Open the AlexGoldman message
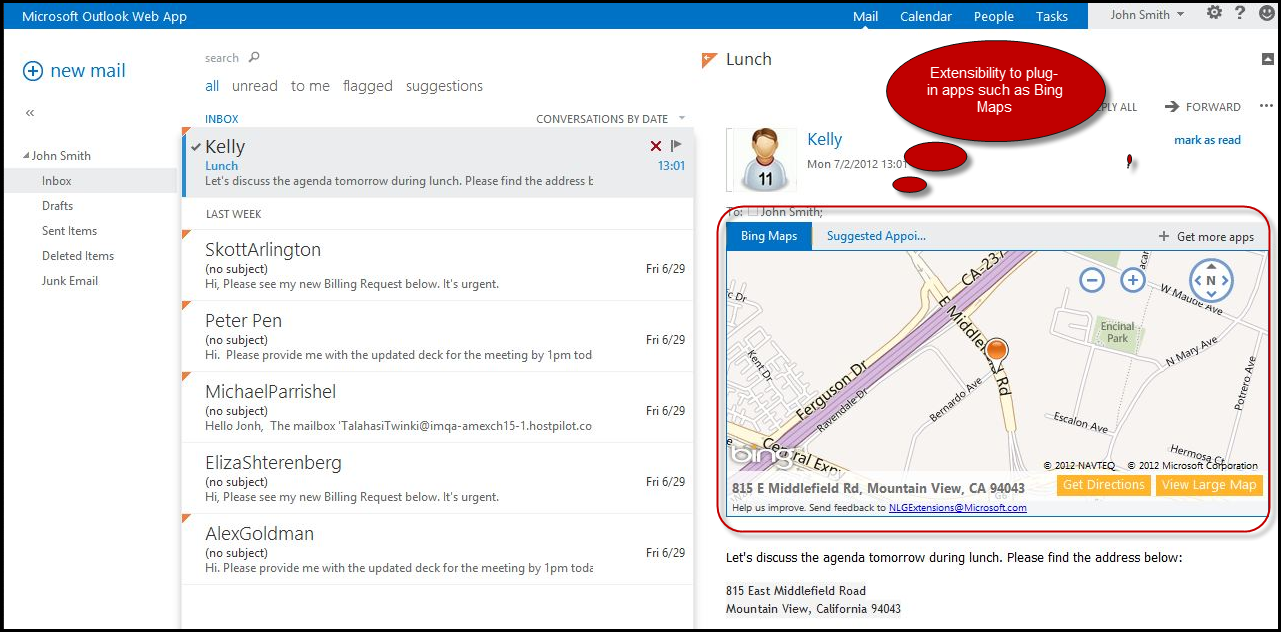Screen dimensions: 1281x632 tap(437, 549)
